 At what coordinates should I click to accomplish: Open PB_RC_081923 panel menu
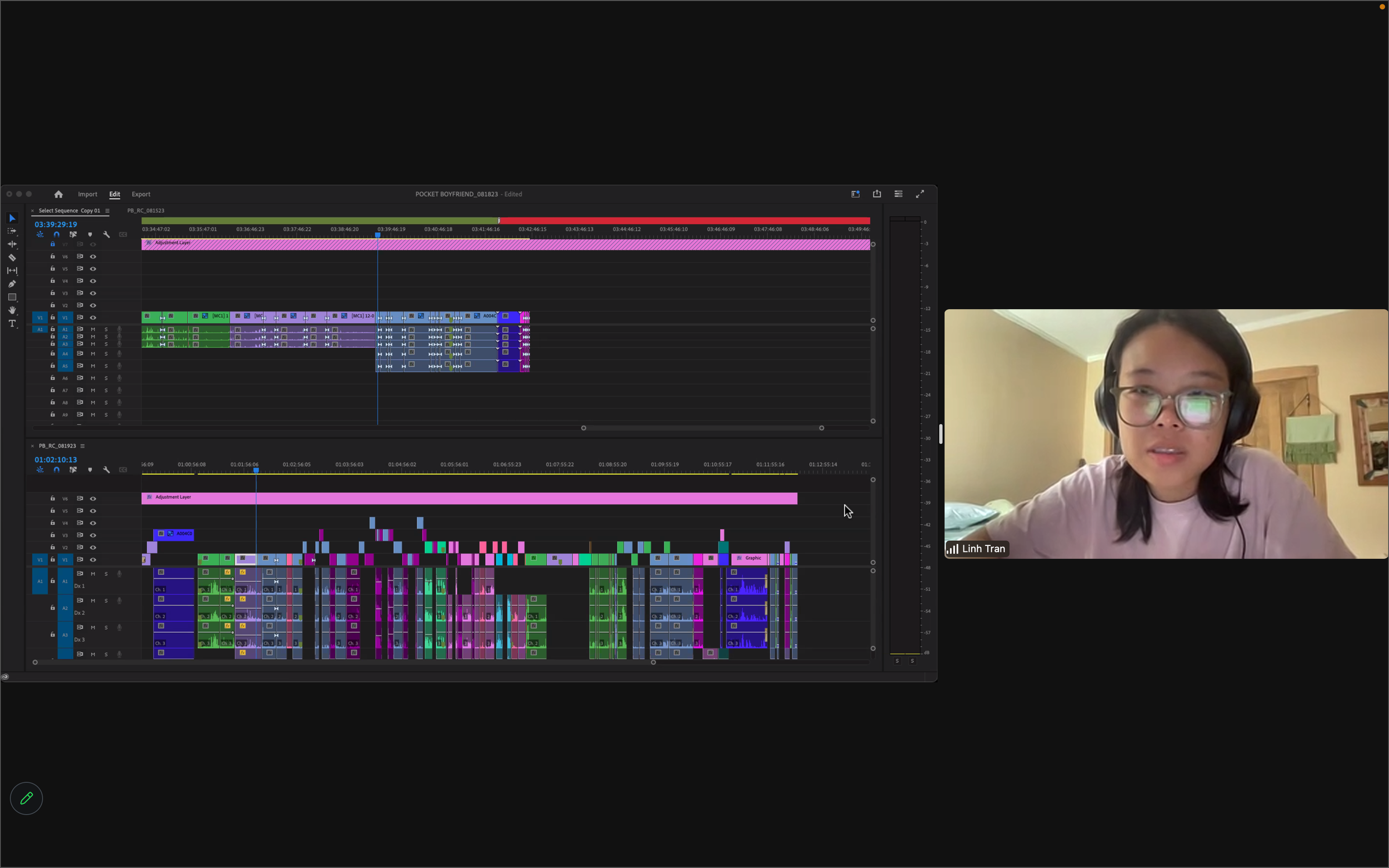[x=83, y=446]
